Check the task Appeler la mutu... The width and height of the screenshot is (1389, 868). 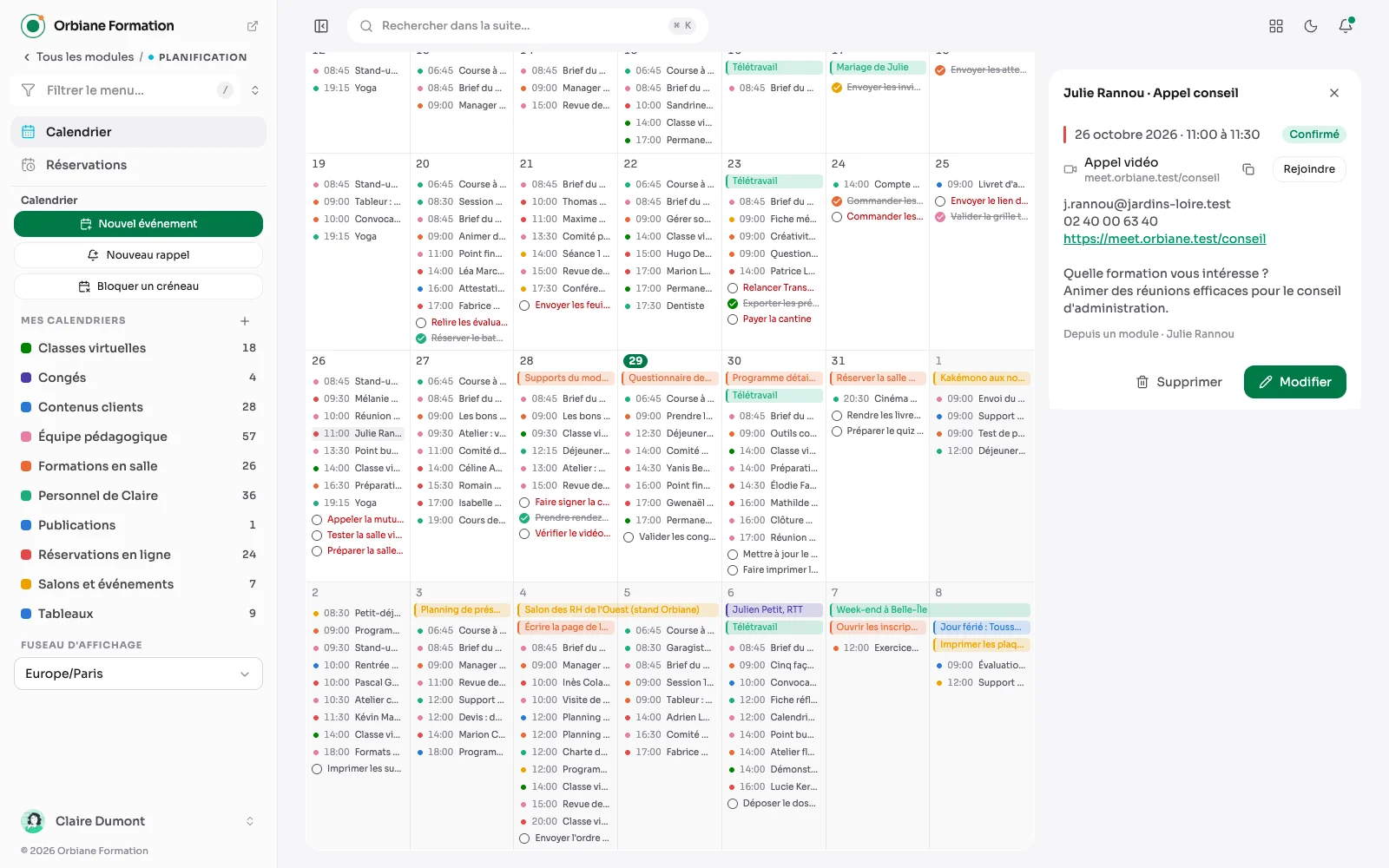coord(317,520)
